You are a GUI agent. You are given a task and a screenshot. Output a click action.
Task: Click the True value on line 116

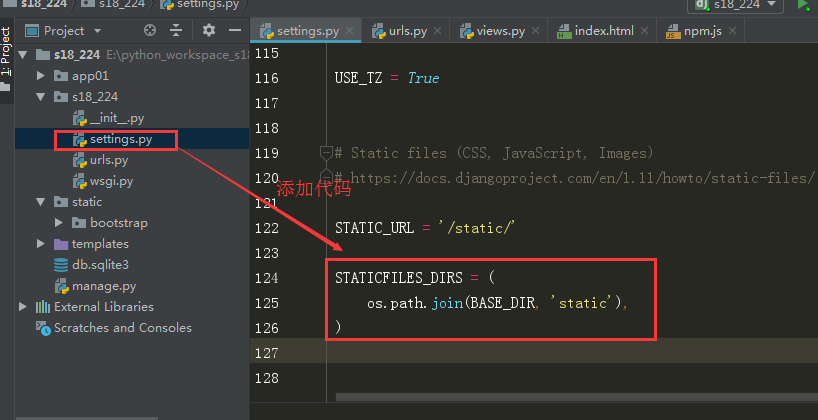coord(424,78)
